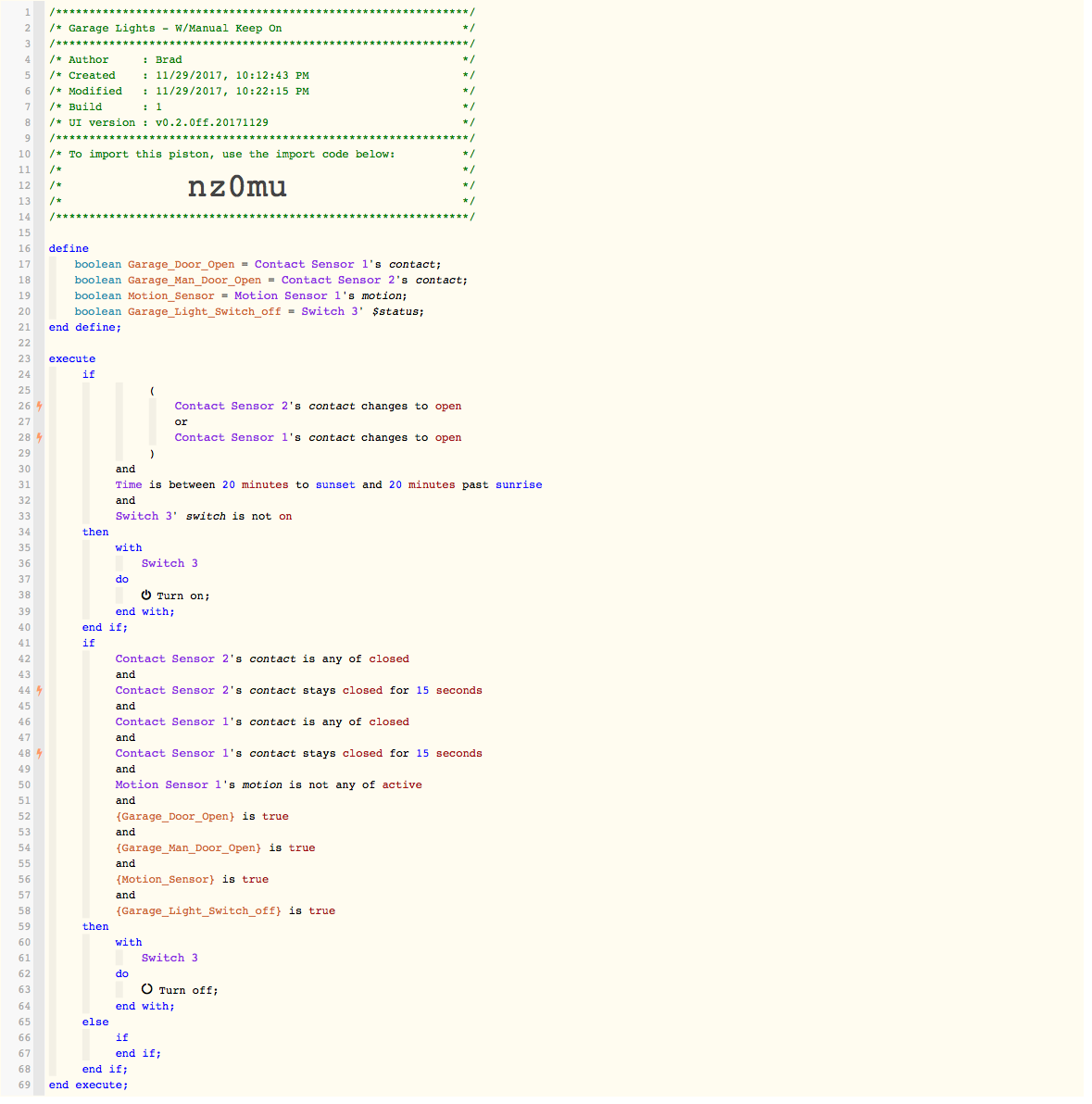Click the power icon before Turn on
This screenshot has height=1104, width=1092.
(145, 595)
